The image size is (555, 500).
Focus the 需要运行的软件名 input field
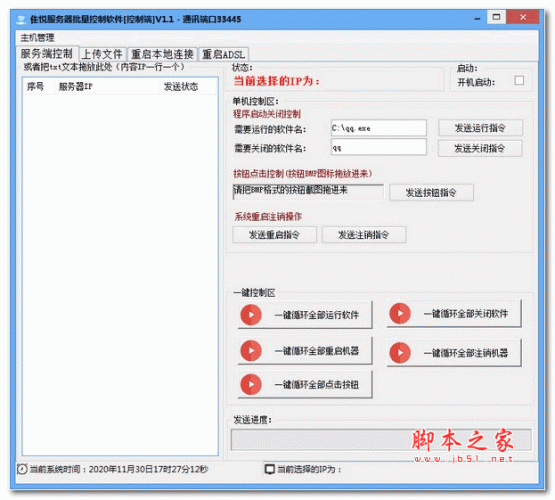pyautogui.click(x=378, y=128)
